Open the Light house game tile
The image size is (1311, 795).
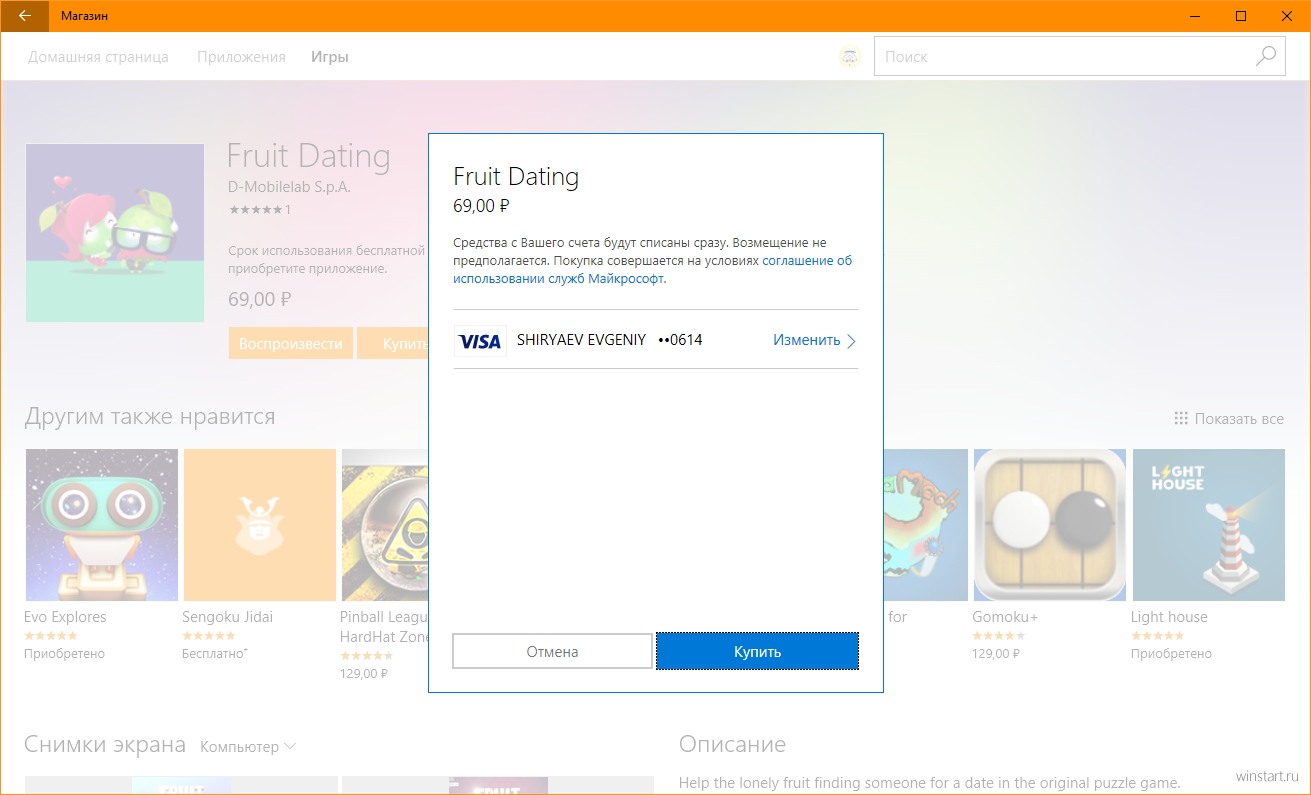pyautogui.click(x=1208, y=525)
